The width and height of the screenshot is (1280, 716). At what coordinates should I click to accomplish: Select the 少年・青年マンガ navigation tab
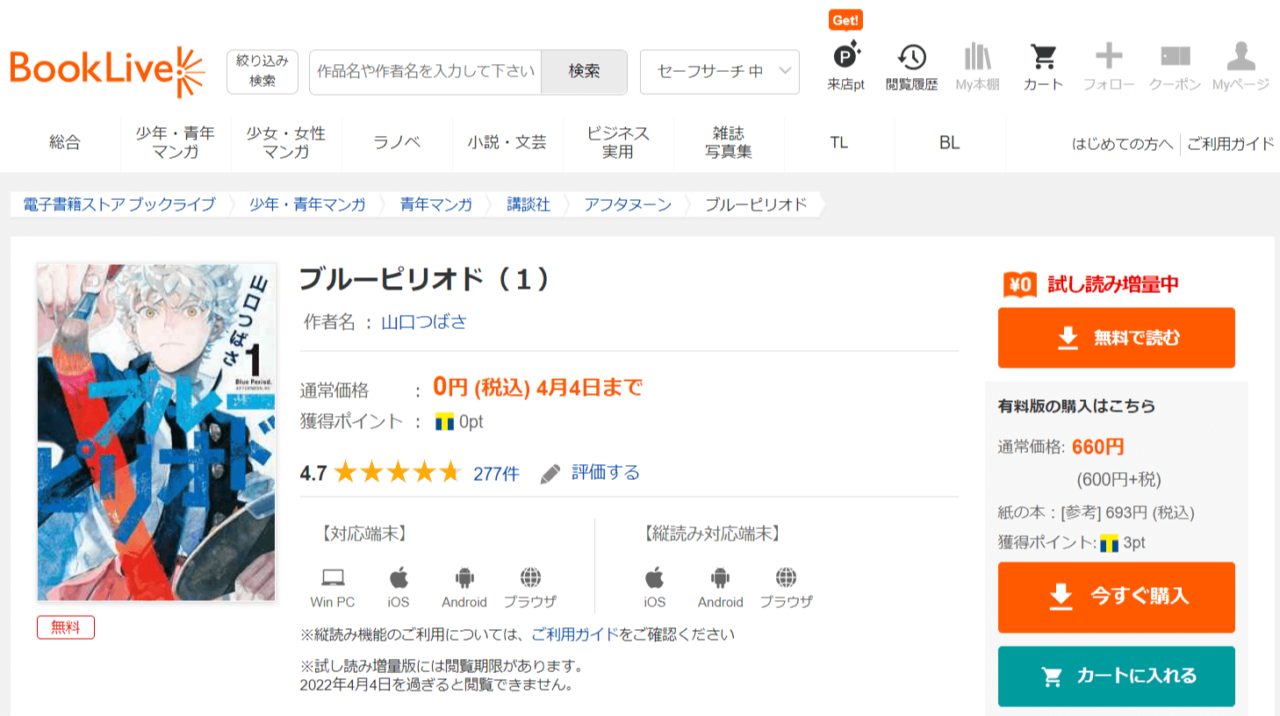(x=176, y=143)
